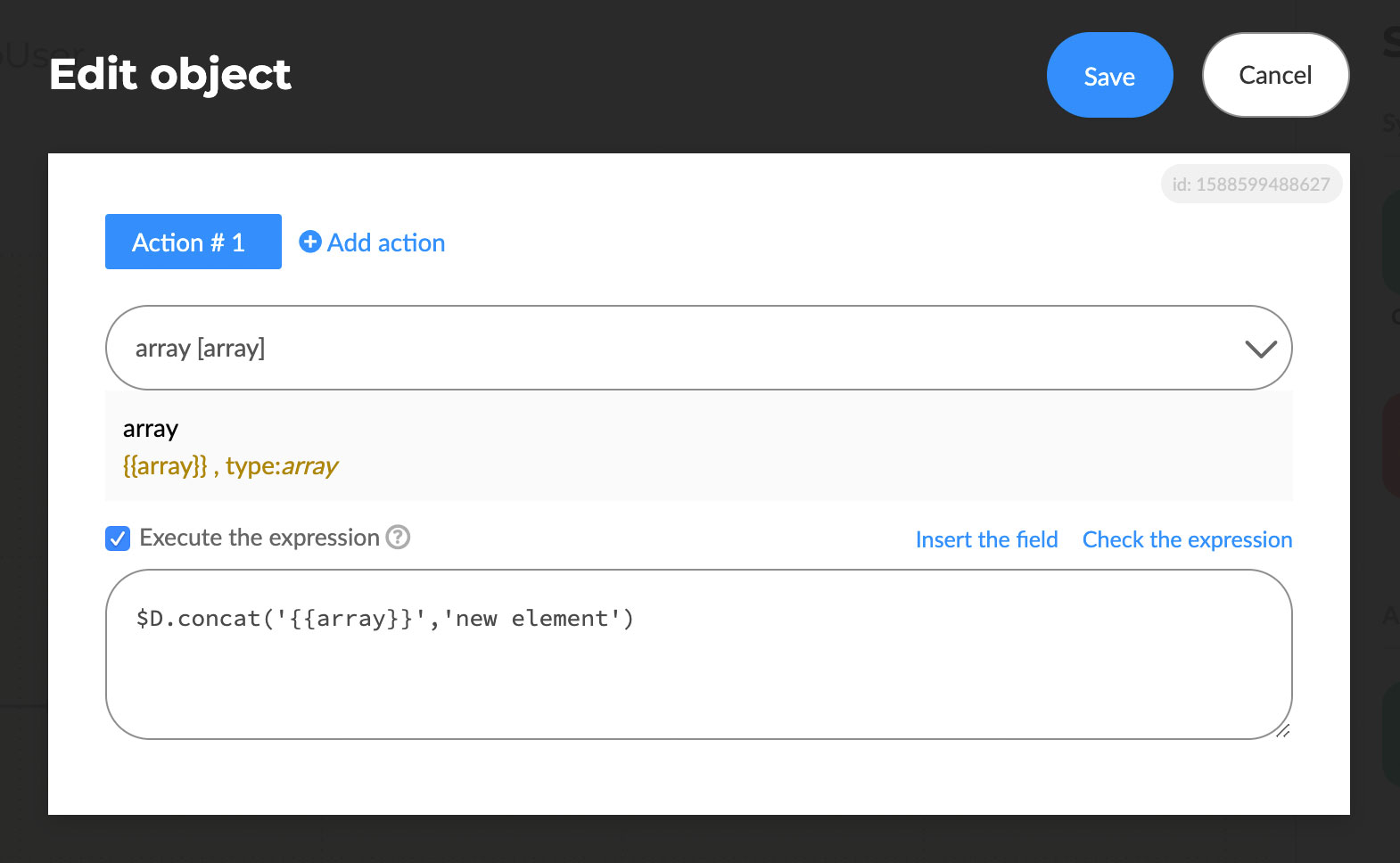Click the question mark help icon
This screenshot has width=1400, height=863.
click(x=398, y=538)
